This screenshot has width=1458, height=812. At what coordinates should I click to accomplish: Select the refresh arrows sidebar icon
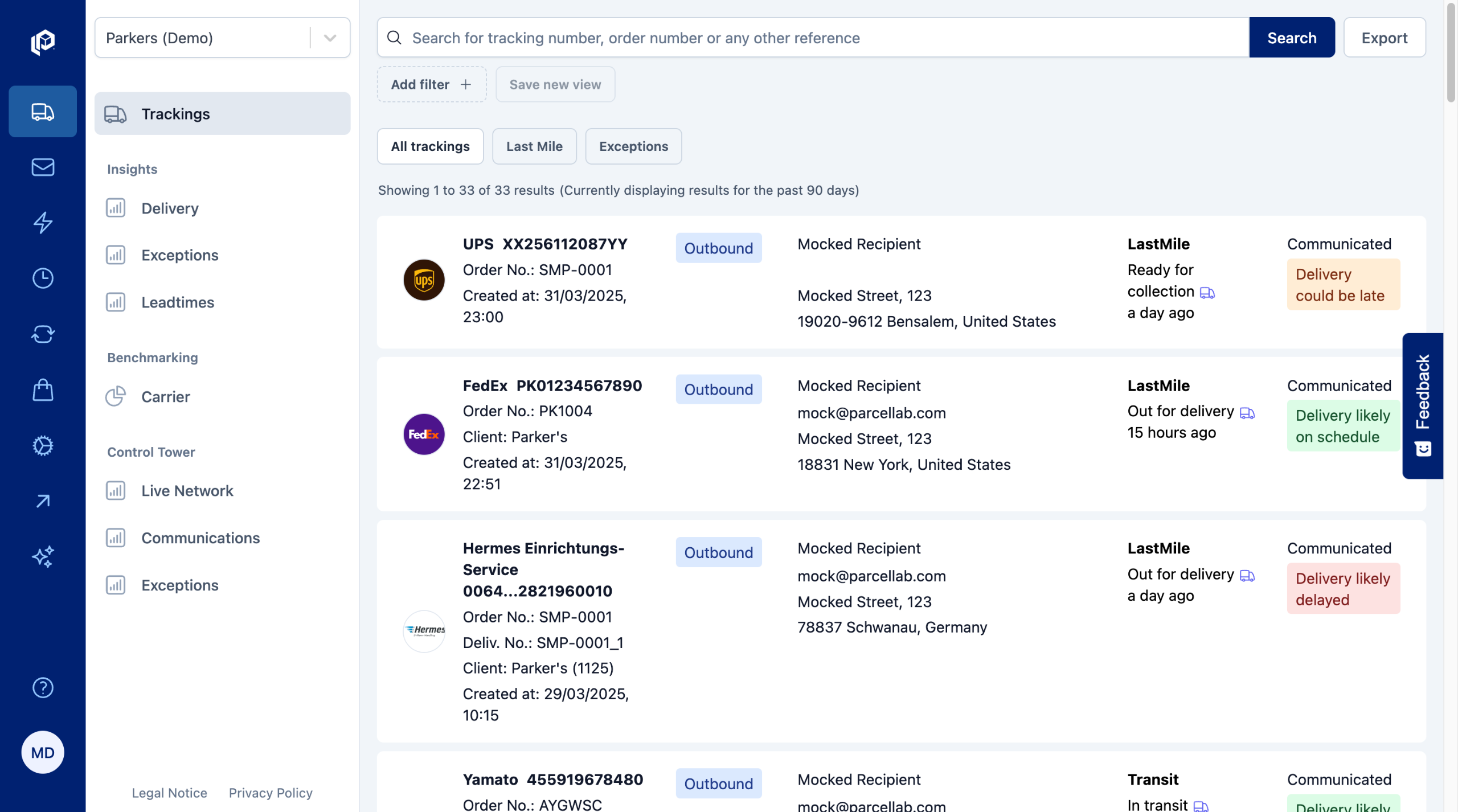tap(43, 334)
